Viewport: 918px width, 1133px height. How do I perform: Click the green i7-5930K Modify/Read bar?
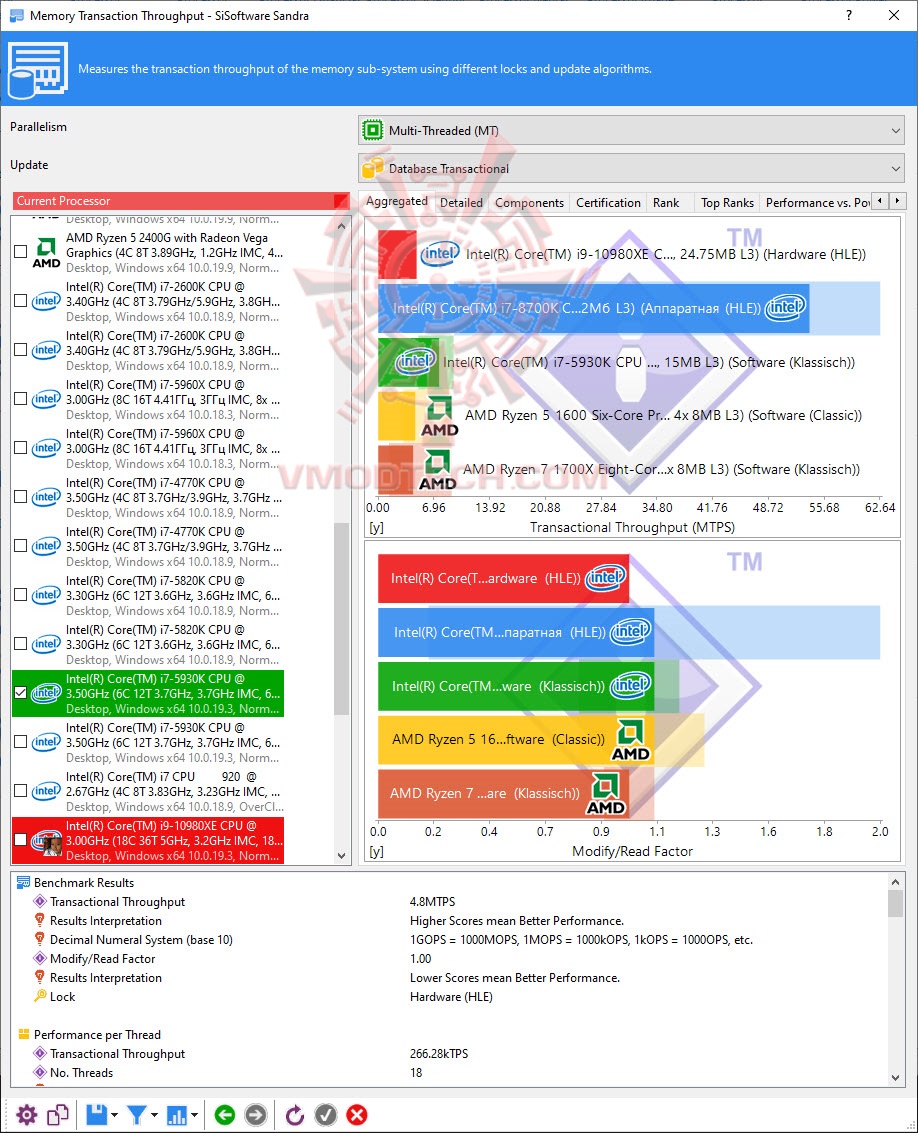(516, 686)
